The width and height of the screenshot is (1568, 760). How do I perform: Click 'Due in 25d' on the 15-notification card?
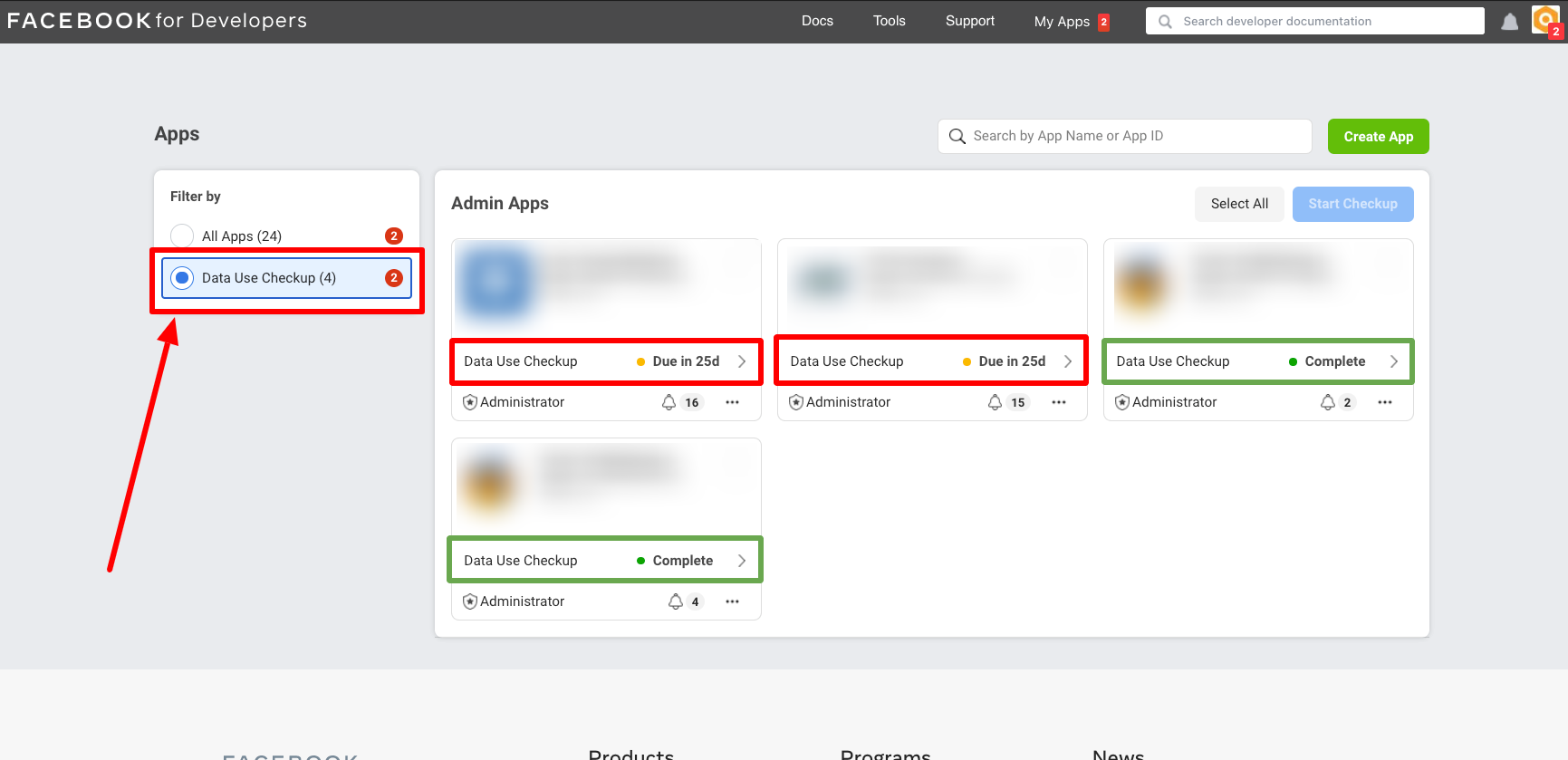[x=1012, y=361]
